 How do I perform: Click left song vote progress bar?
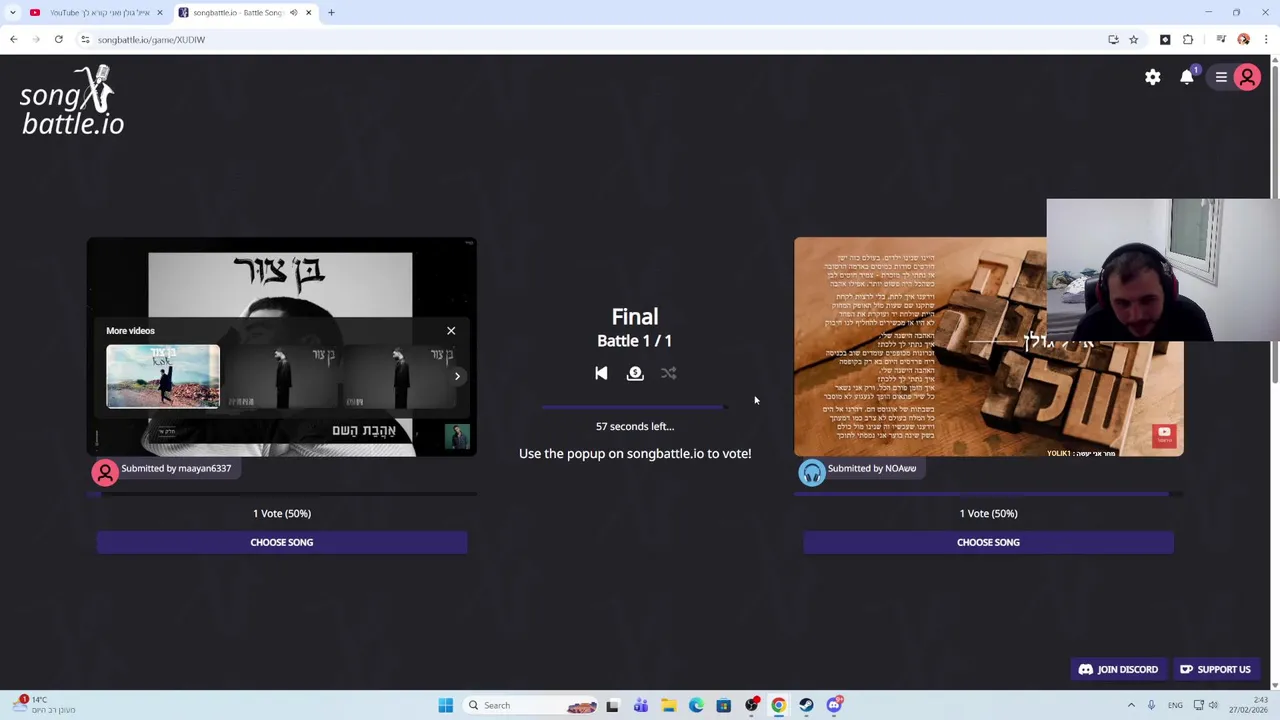click(x=282, y=494)
